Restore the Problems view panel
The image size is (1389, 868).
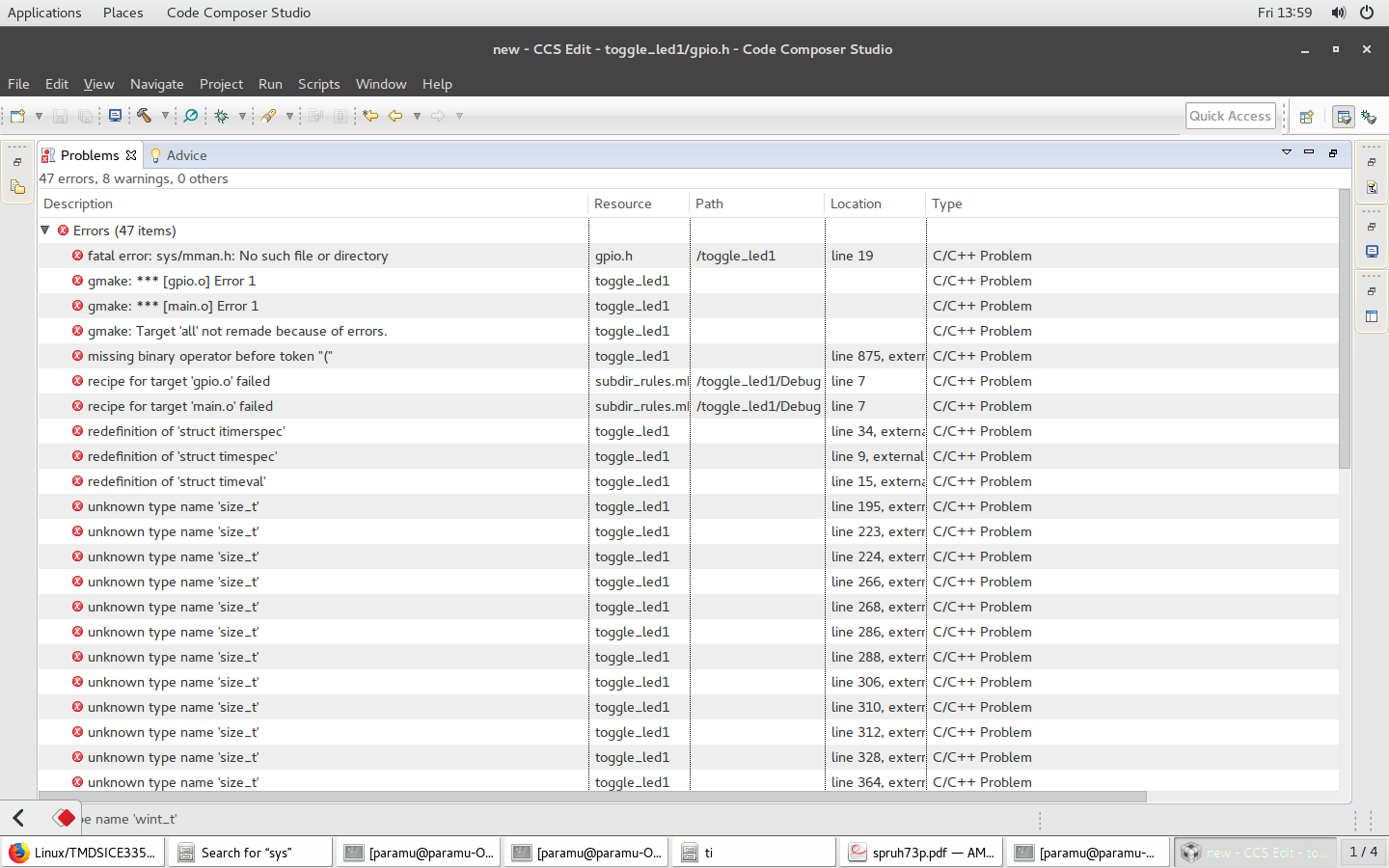[x=1333, y=152]
